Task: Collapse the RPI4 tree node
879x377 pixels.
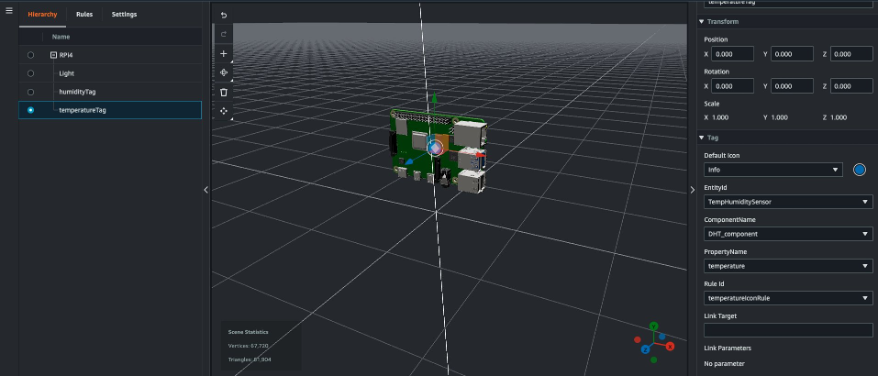Action: pyautogui.click(x=53, y=55)
